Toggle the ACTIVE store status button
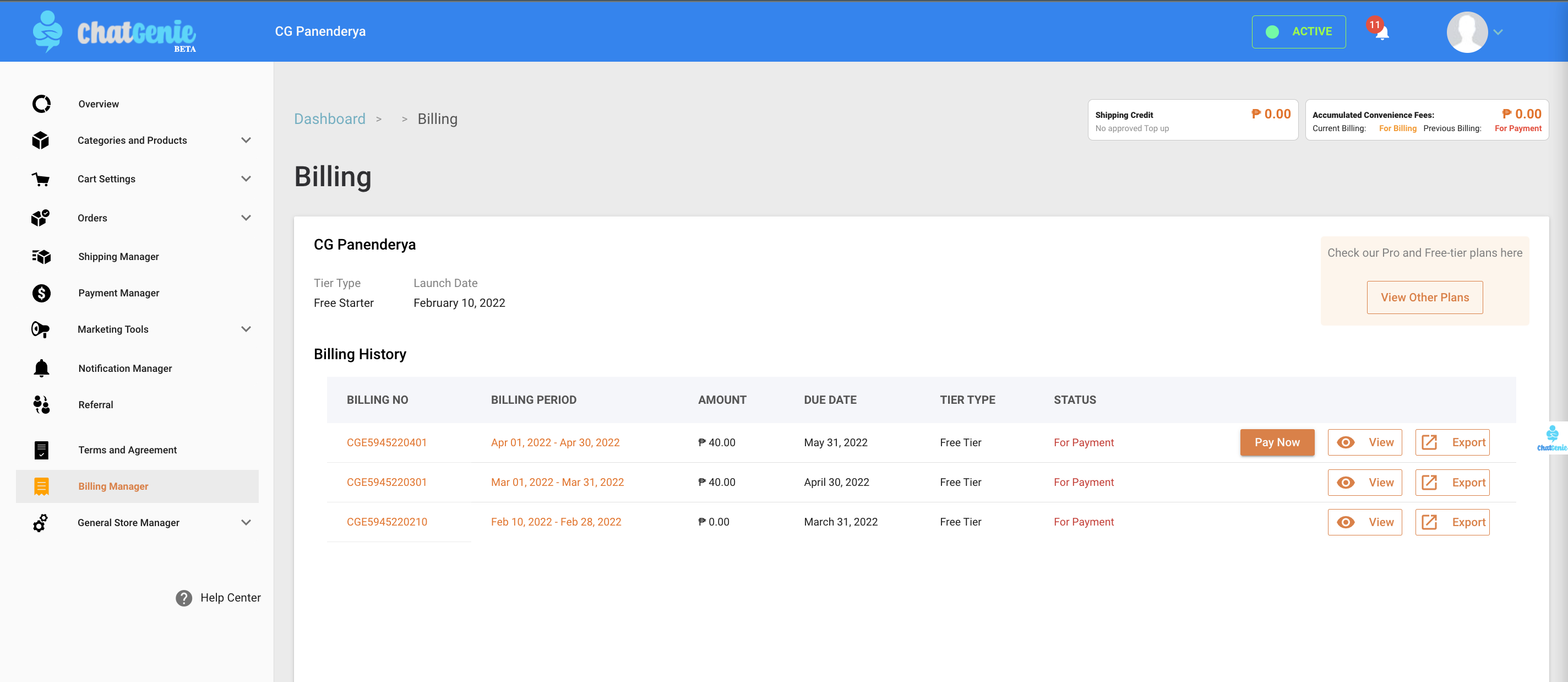This screenshot has height=682, width=1568. (1298, 31)
